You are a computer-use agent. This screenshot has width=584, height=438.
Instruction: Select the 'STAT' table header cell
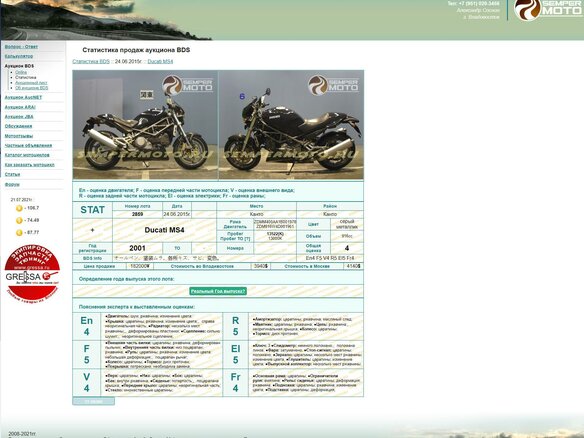tap(92, 210)
